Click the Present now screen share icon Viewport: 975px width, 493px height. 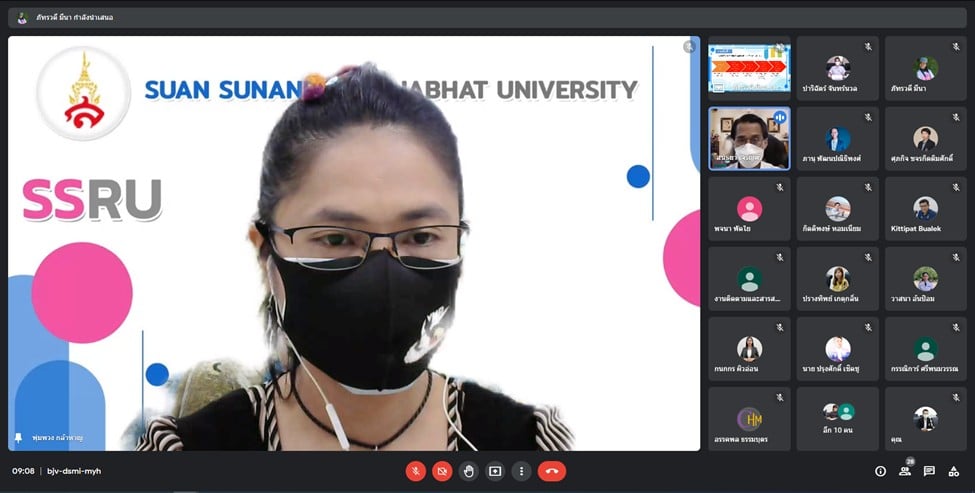coord(495,471)
